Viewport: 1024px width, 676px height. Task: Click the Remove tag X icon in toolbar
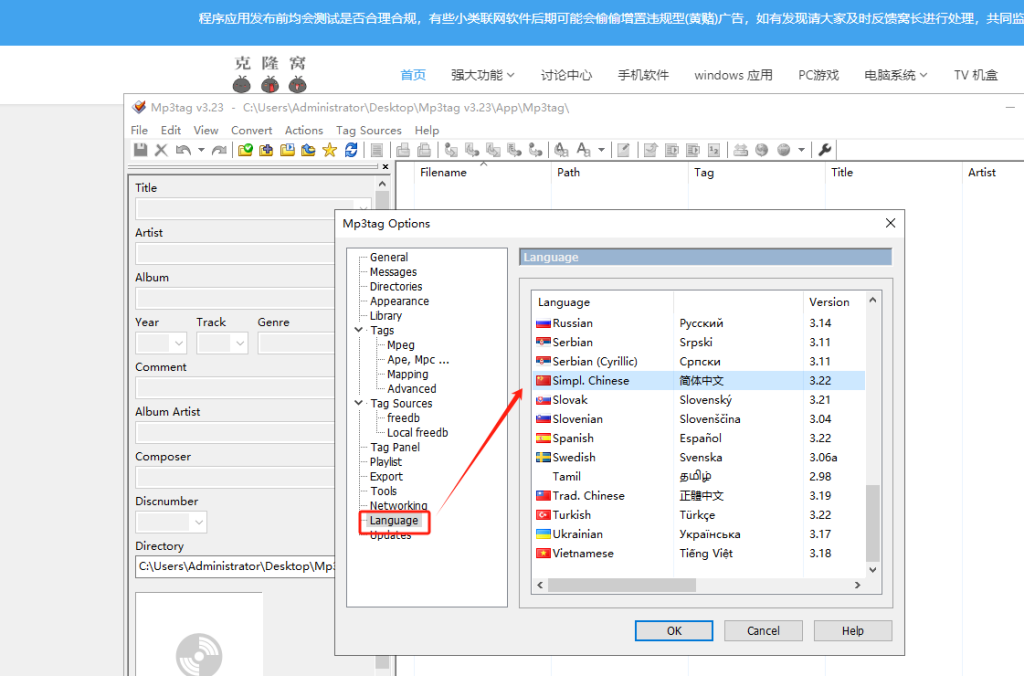161,150
